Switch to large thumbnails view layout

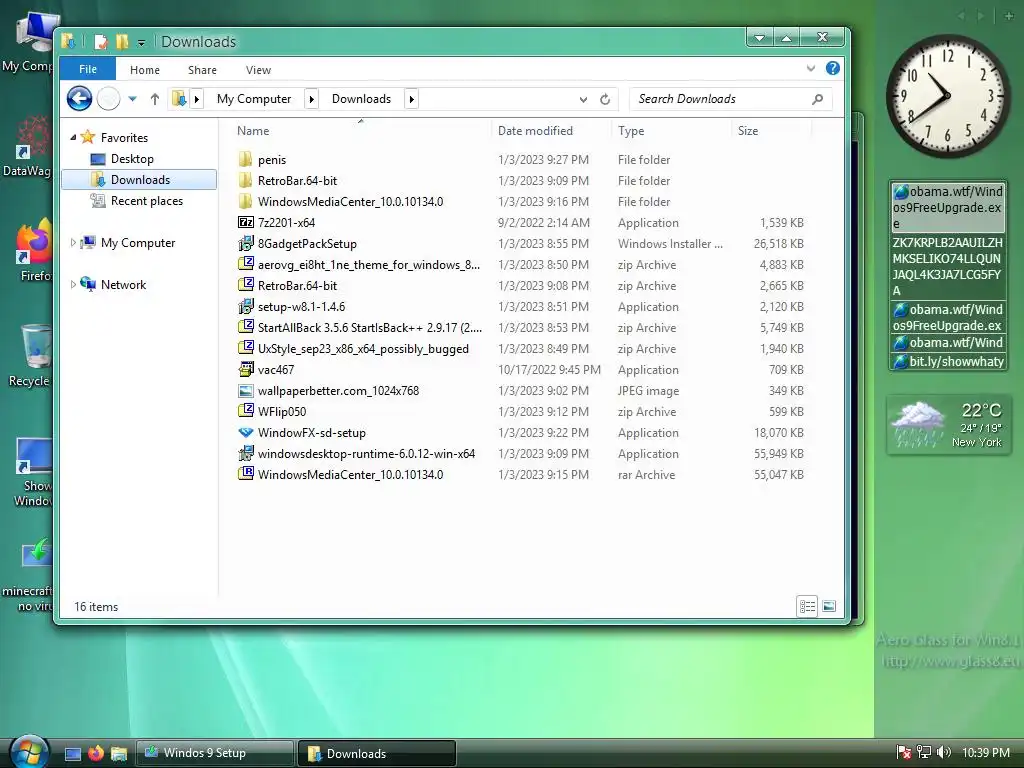(829, 606)
